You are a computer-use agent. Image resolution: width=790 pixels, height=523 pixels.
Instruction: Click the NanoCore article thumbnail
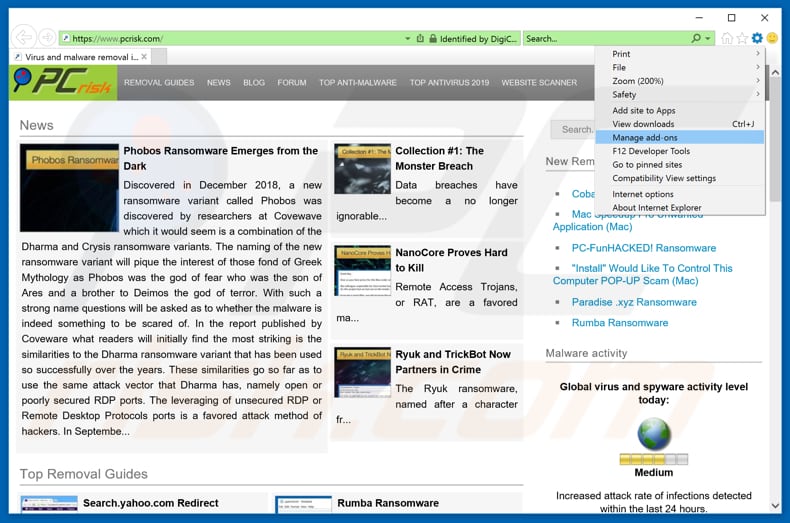[362, 271]
